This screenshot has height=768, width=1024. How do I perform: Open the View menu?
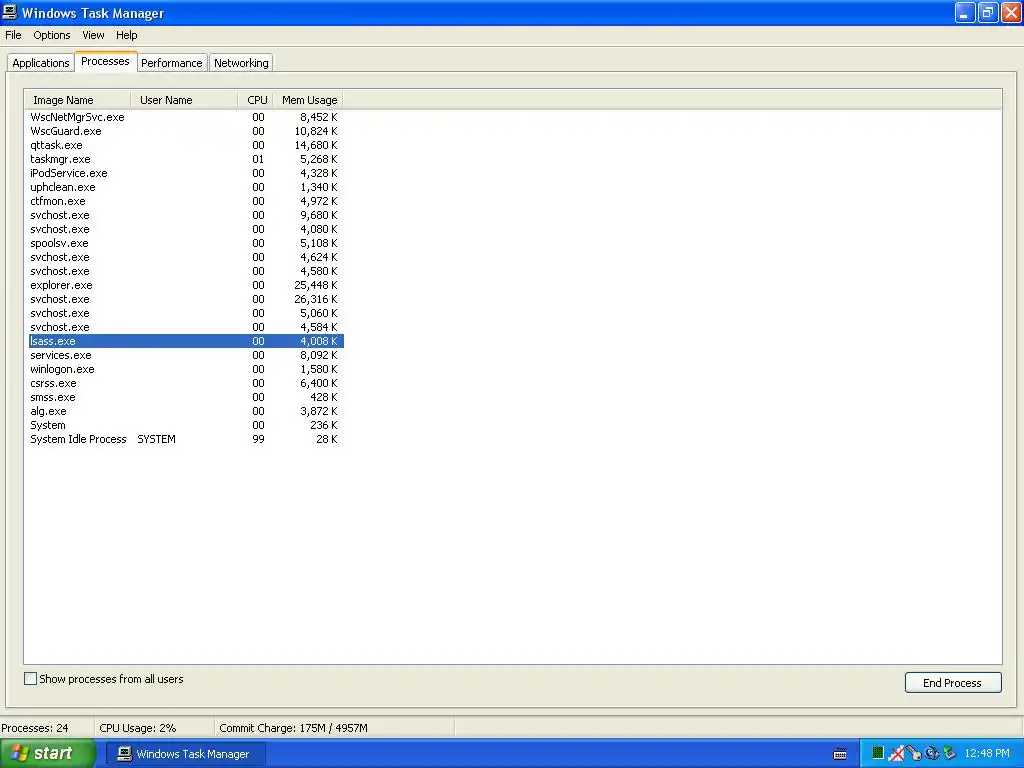(x=93, y=35)
